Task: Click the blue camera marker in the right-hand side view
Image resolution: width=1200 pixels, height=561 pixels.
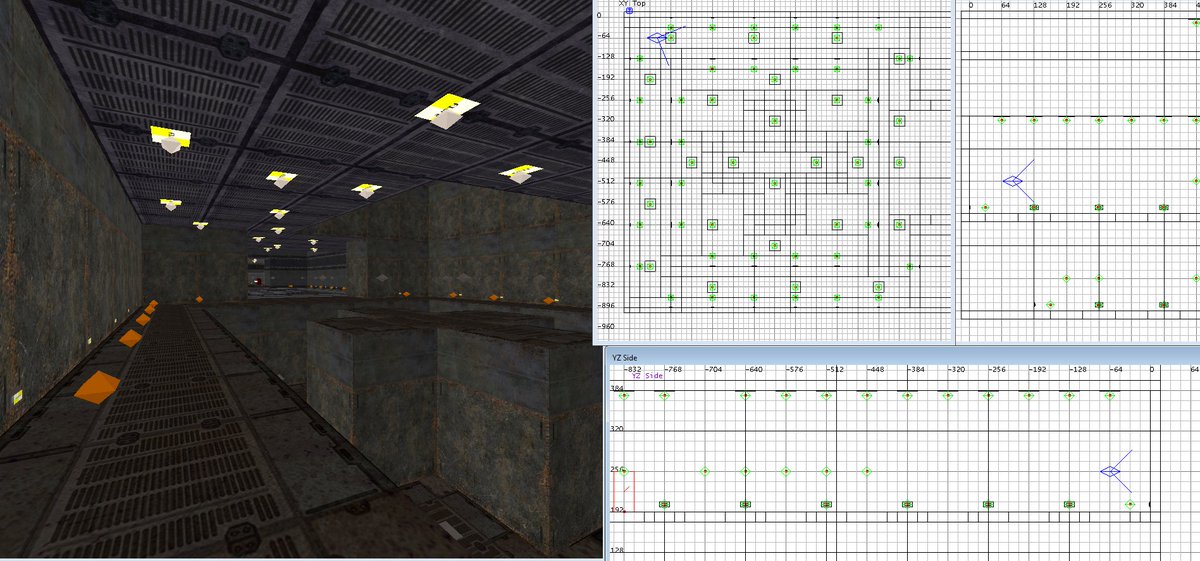Action: click(x=1013, y=181)
